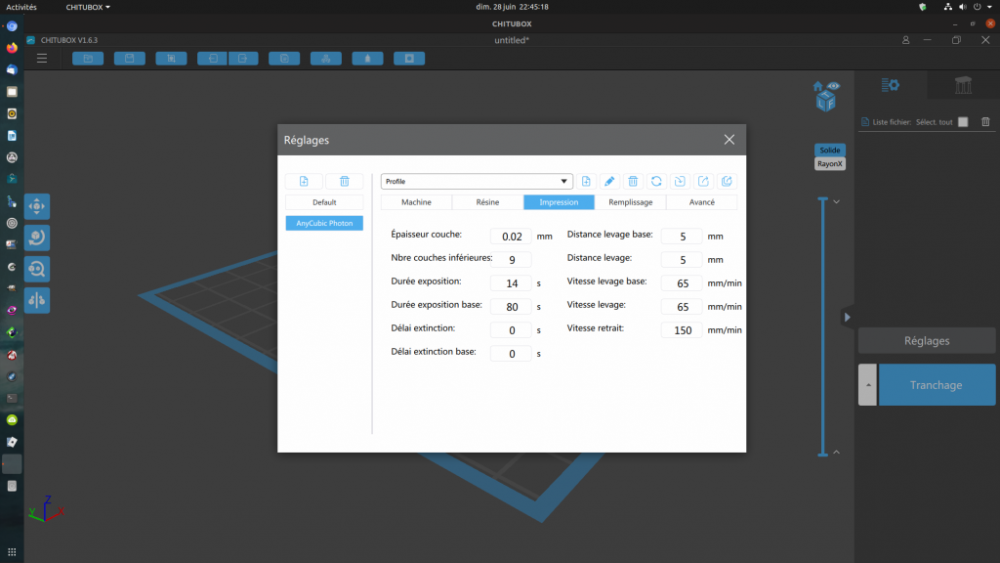Close the Réglages dialog
Viewport: 1000px width, 563px height.
(x=729, y=140)
